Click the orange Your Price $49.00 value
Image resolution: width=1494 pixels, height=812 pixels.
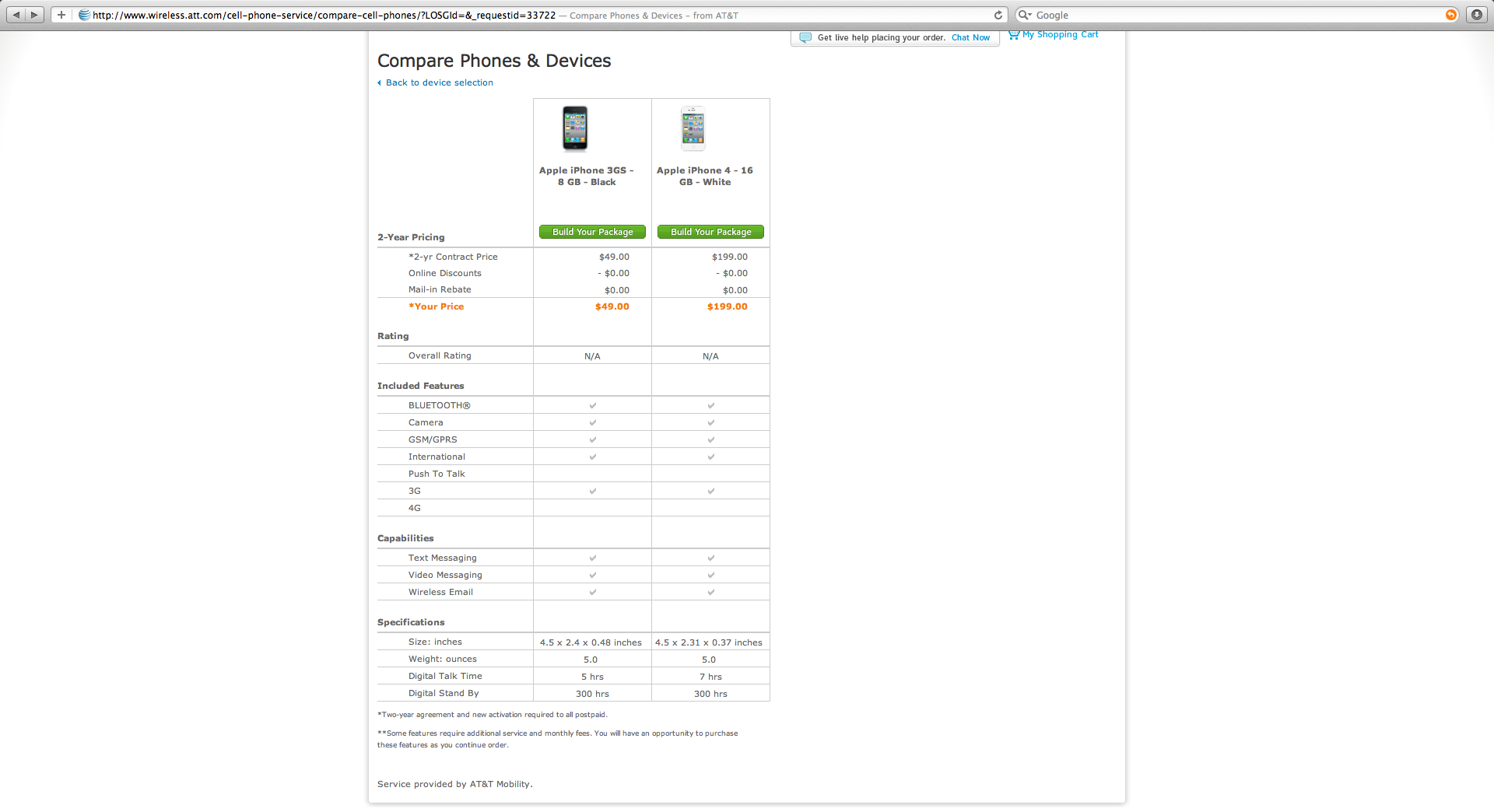pyautogui.click(x=612, y=306)
